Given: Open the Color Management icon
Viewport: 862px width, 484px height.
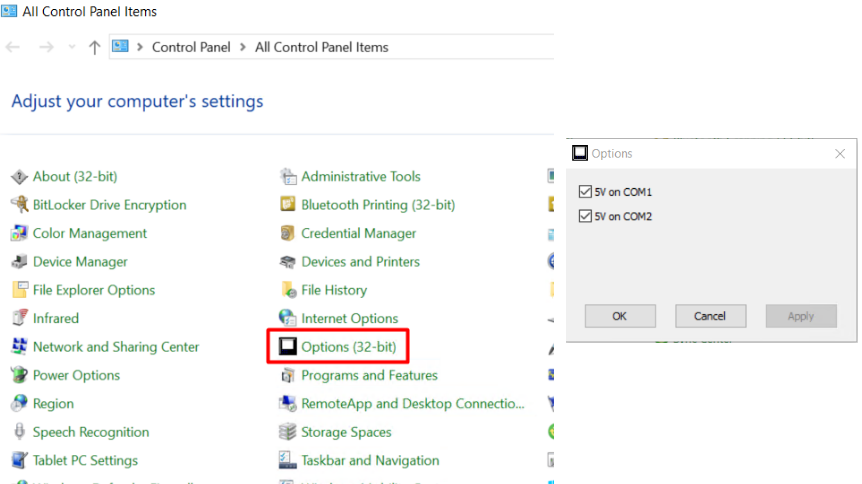Looking at the screenshot, I should [x=18, y=233].
